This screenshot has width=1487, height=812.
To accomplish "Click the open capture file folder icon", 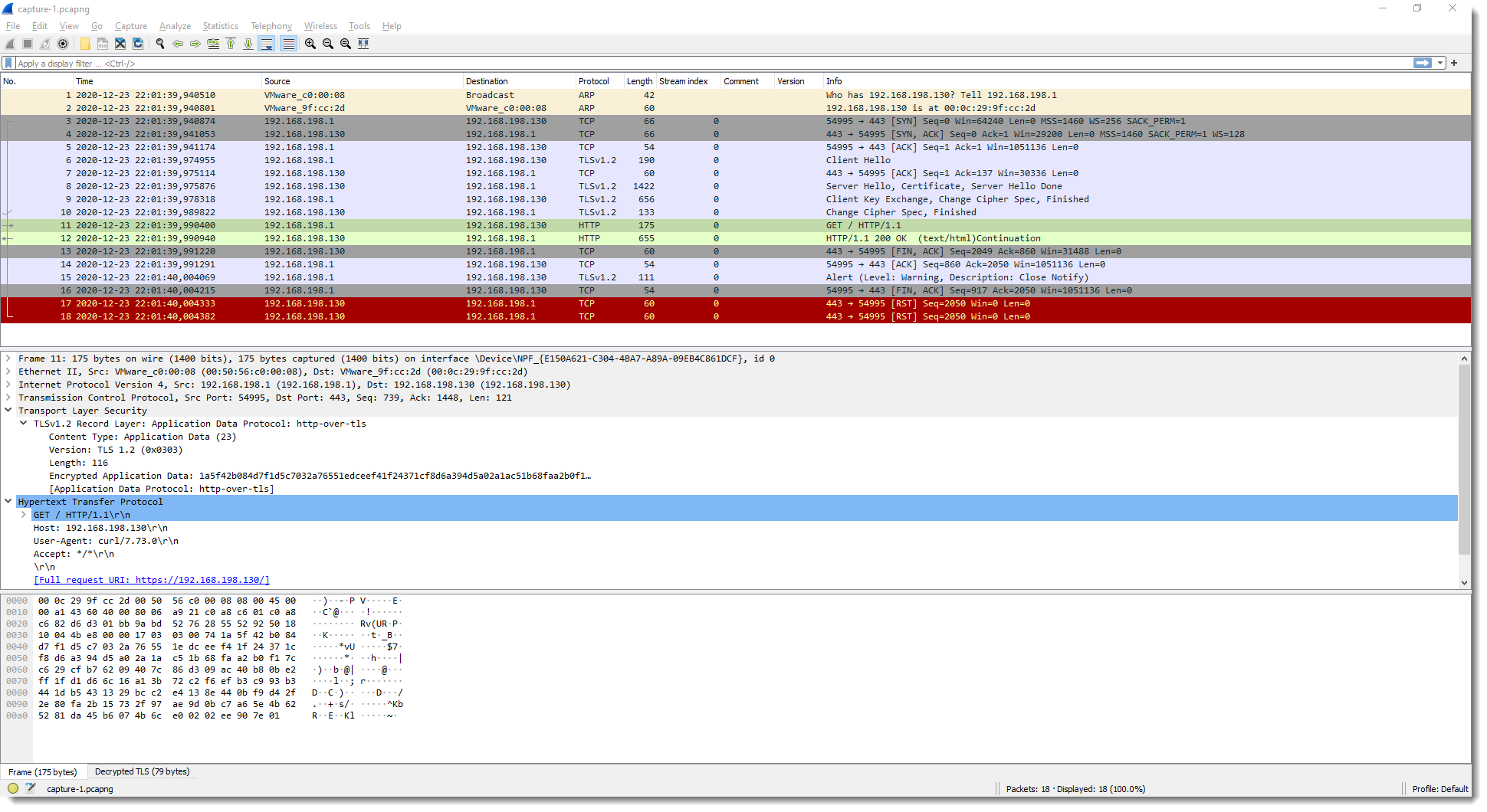I will point(85,44).
